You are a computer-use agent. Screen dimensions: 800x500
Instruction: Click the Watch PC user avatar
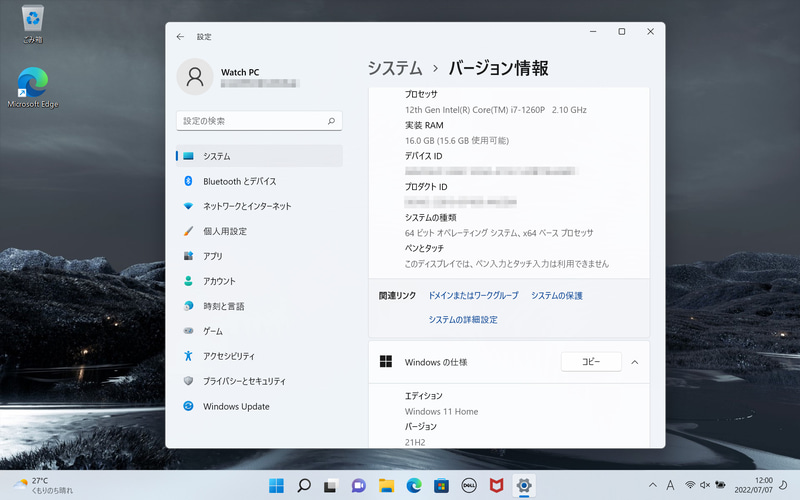point(195,77)
